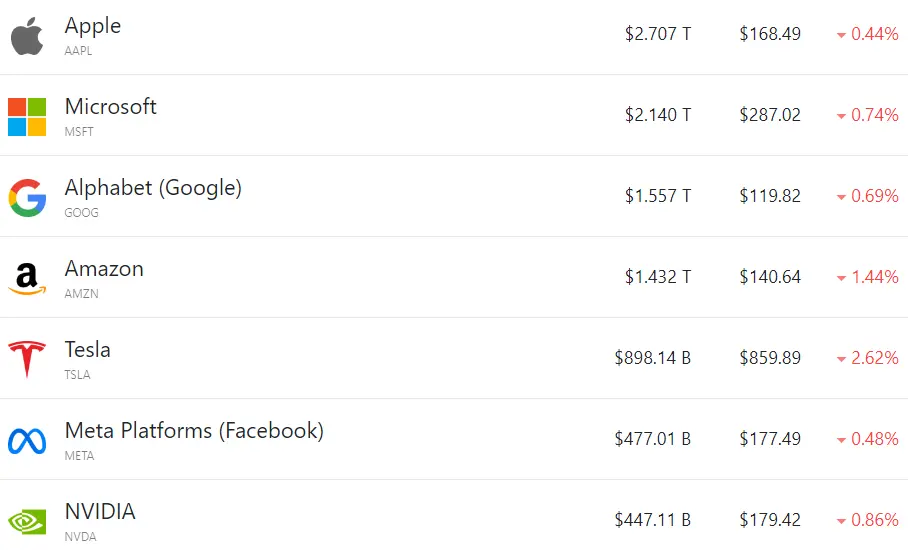Image resolution: width=908 pixels, height=550 pixels.
Task: Open the Microsoft company name link
Action: [111, 107]
